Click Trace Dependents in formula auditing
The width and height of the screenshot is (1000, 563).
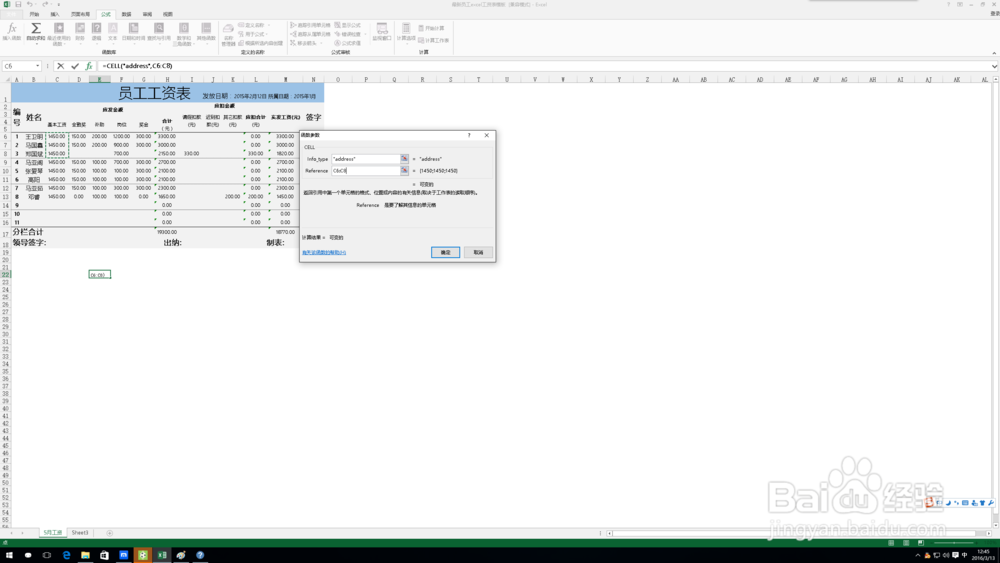[311, 34]
